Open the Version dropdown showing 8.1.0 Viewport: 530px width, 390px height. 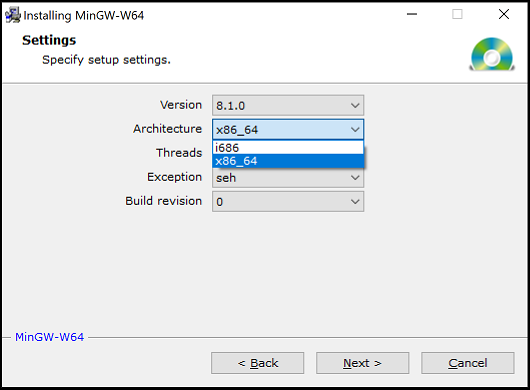288,105
